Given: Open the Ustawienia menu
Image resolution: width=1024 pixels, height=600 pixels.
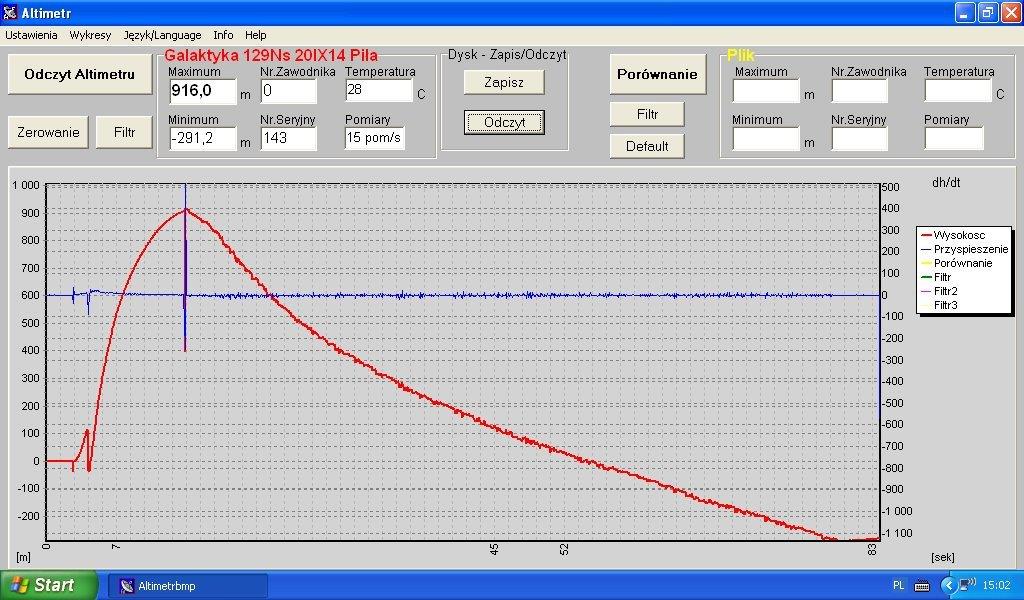Looking at the screenshot, I should click(31, 35).
